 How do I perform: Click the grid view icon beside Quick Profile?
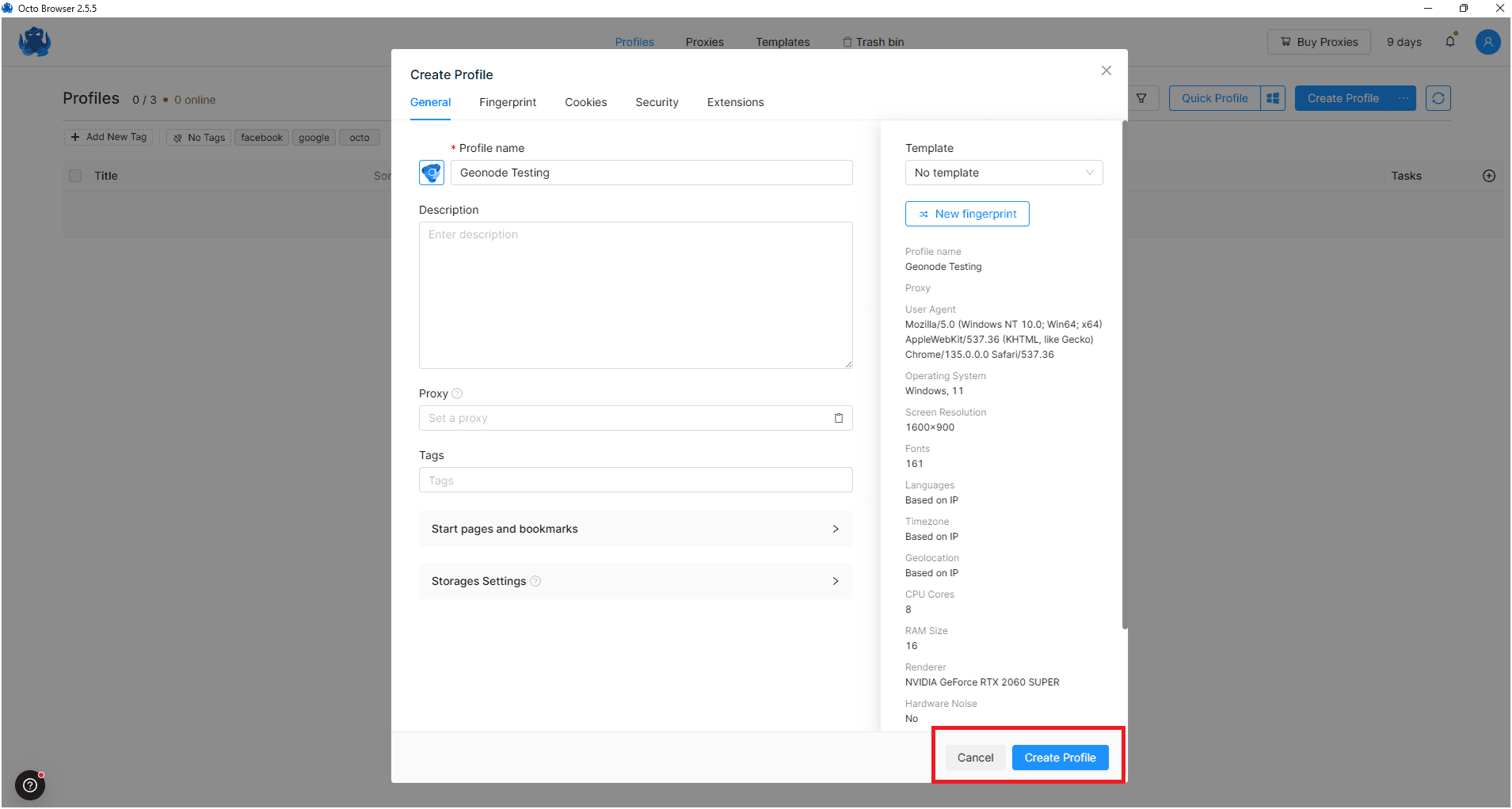click(1273, 97)
